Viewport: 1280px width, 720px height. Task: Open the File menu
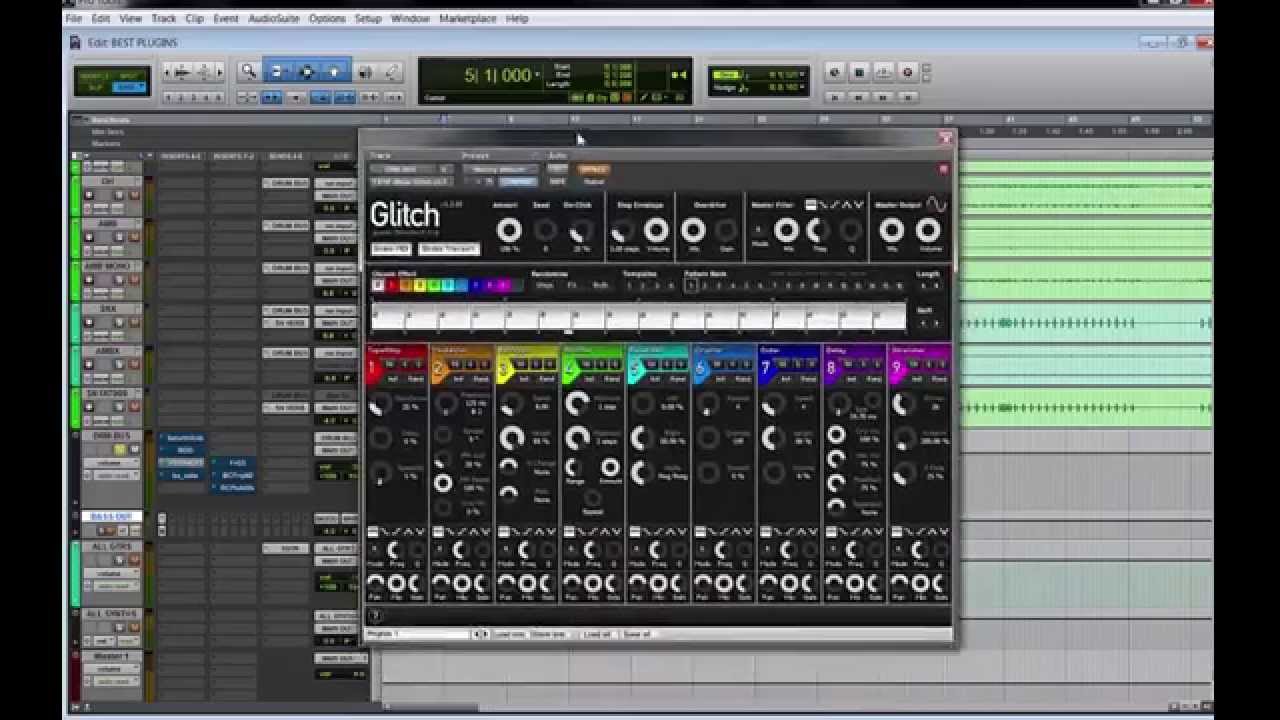pyautogui.click(x=74, y=18)
